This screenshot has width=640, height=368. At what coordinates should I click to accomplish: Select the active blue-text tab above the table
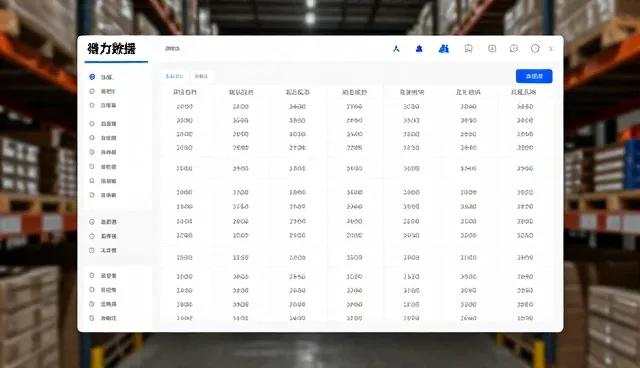(174, 76)
